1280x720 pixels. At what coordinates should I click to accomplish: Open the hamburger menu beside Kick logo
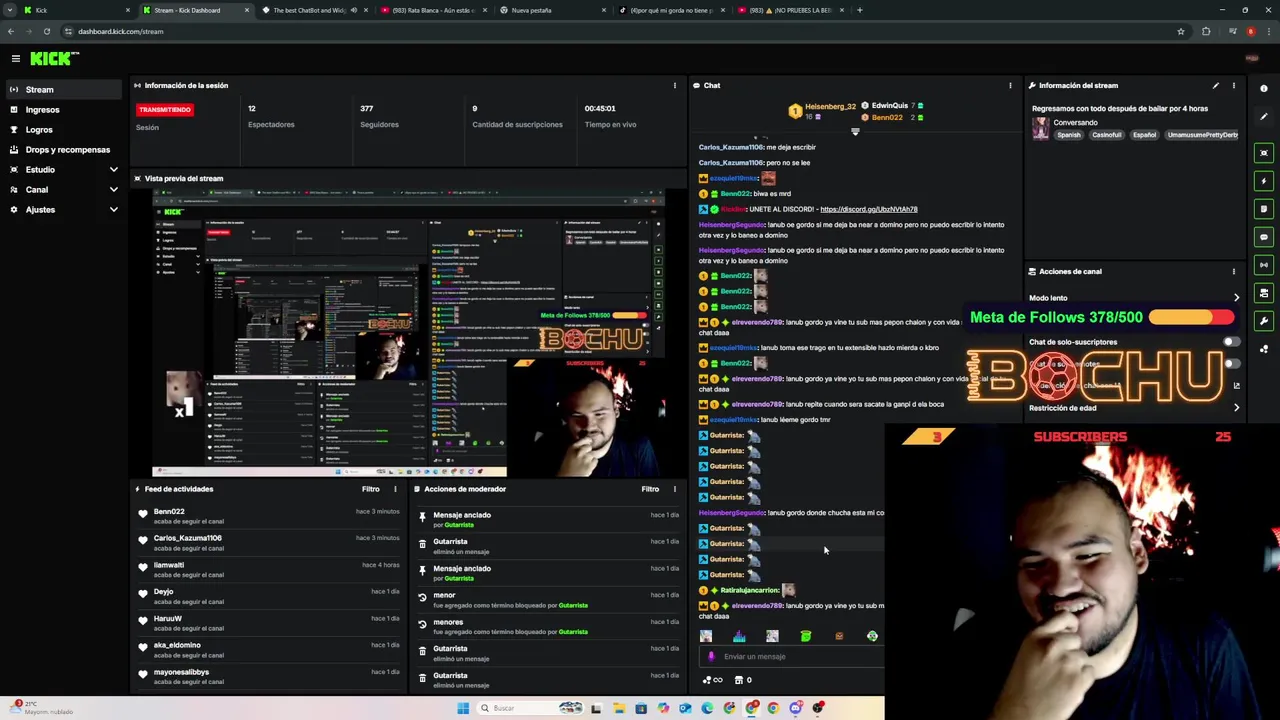tap(15, 59)
